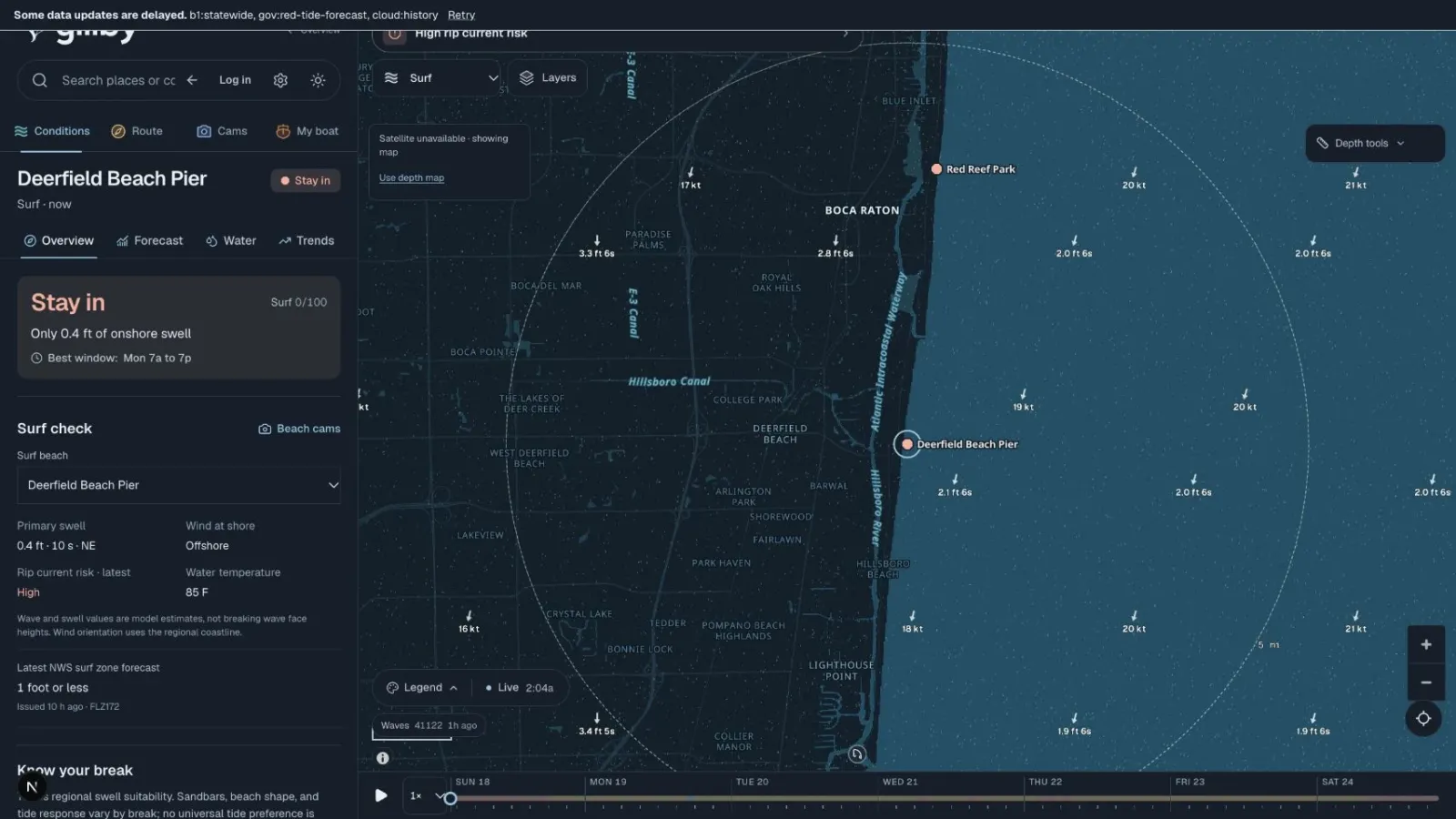Toggle Live mode indicator
The height and width of the screenshot is (819, 1456).
pos(520,688)
